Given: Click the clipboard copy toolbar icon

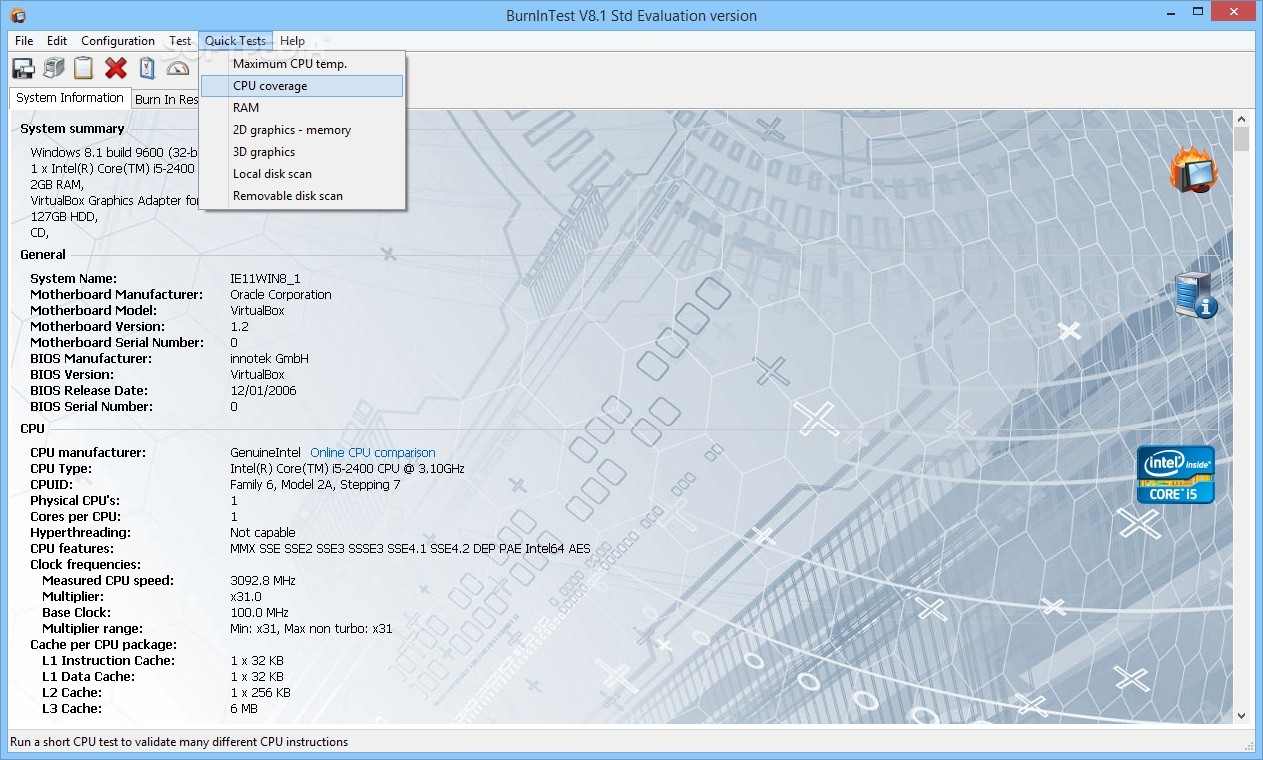Looking at the screenshot, I should click(x=84, y=68).
